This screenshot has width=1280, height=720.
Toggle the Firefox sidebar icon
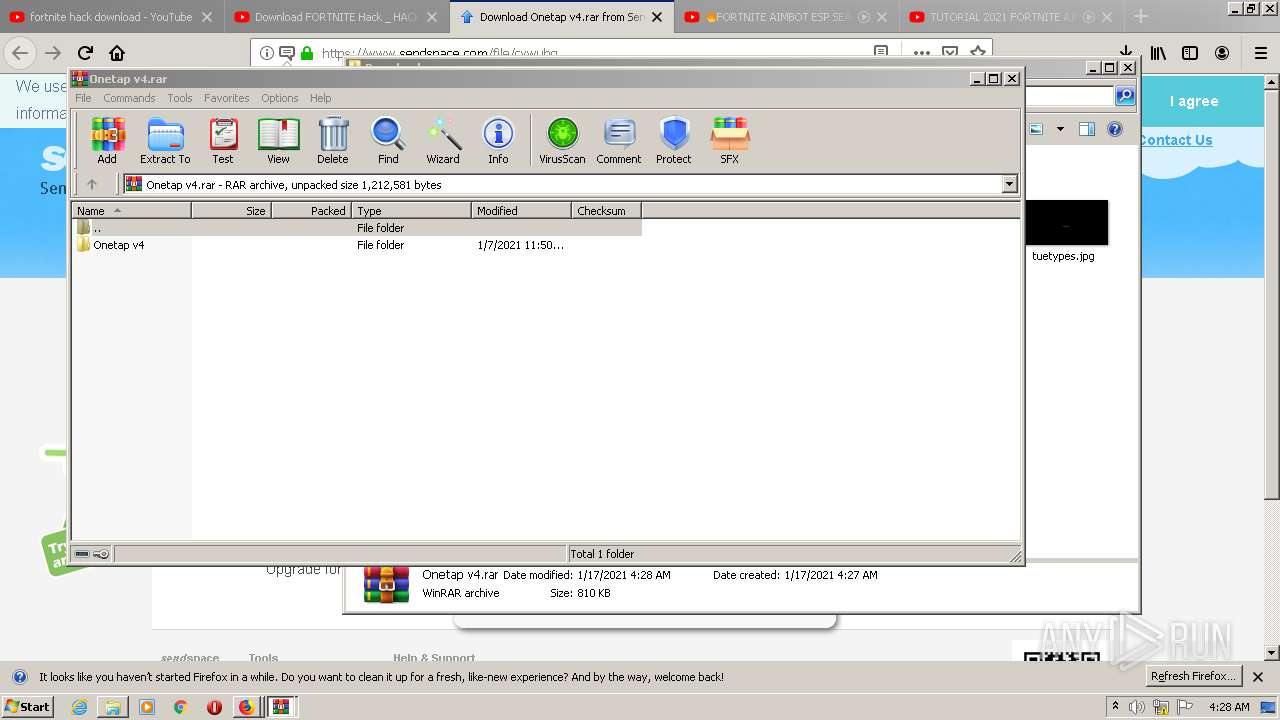pos(1190,53)
